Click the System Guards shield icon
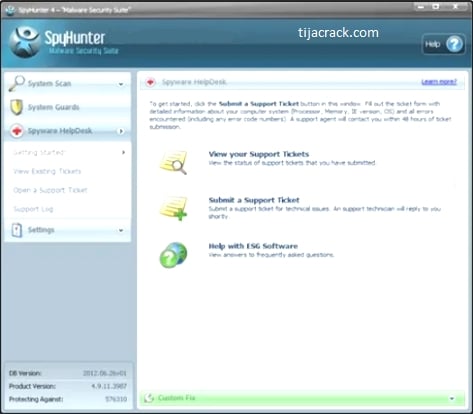Viewport: 473px width, 414px height. pos(16,107)
